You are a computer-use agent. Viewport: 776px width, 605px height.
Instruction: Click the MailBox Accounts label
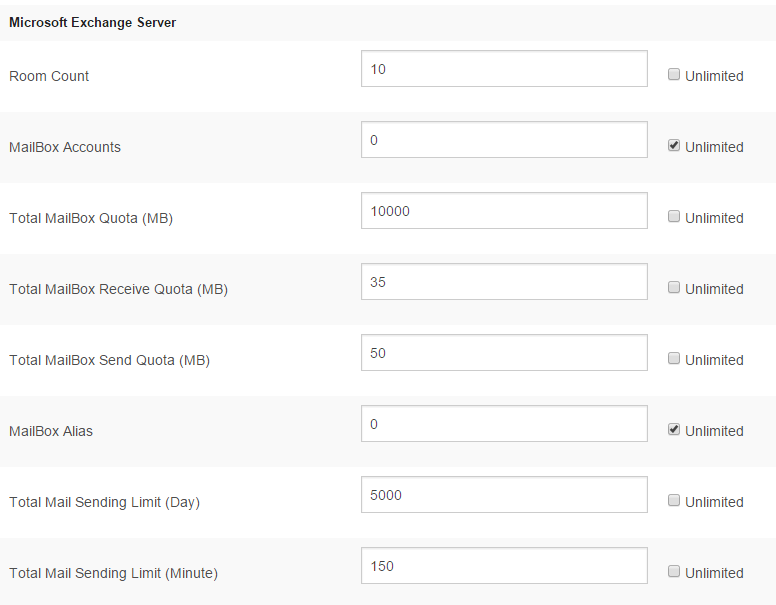pos(65,147)
